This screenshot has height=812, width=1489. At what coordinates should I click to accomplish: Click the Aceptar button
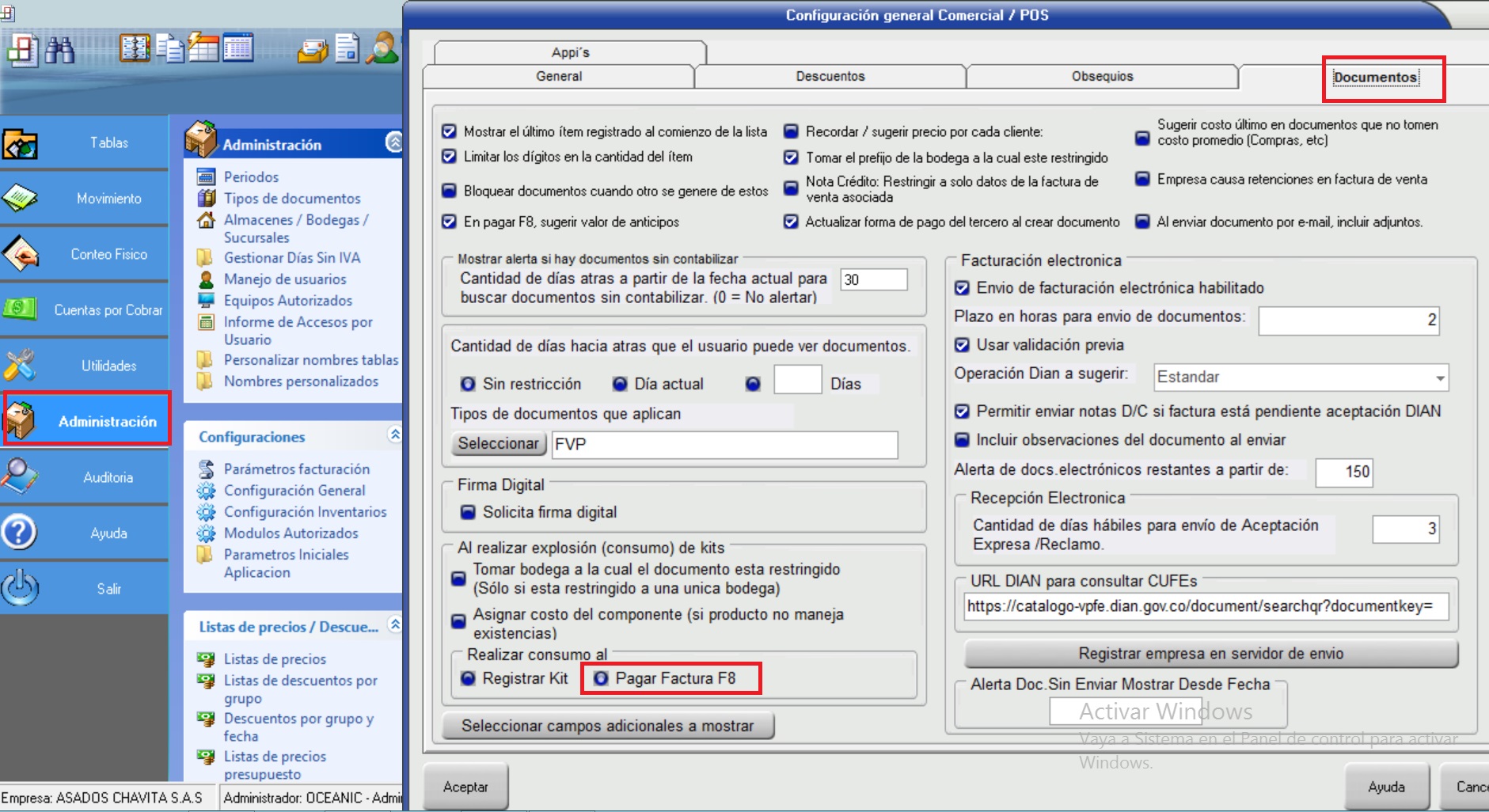pos(465,787)
